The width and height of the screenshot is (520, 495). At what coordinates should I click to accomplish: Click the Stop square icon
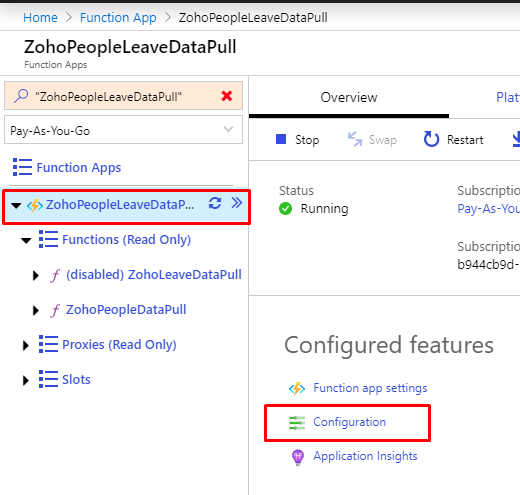coord(281,139)
